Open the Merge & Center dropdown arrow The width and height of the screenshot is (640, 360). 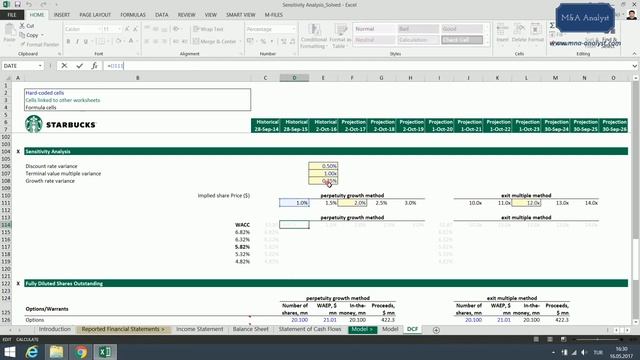(x=240, y=41)
